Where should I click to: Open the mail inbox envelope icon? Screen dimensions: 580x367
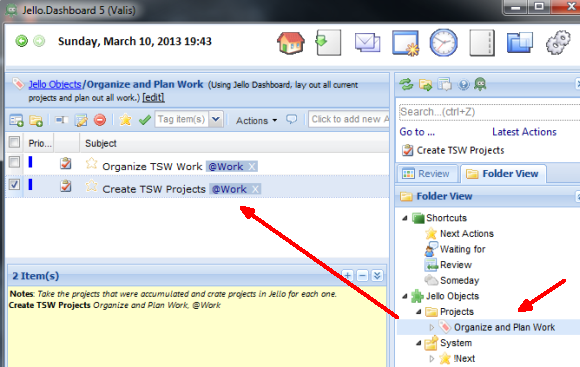pos(367,43)
